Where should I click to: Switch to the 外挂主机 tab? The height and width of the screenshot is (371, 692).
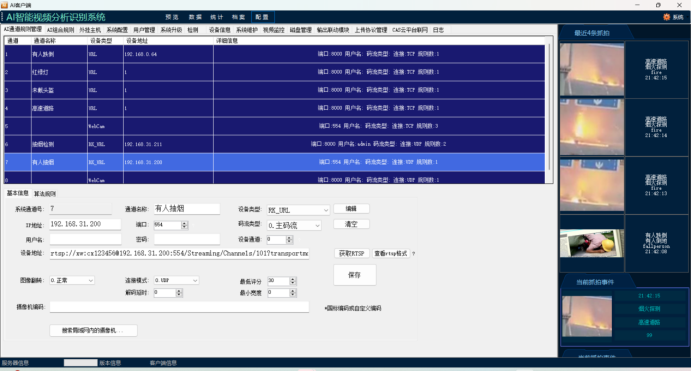pyautogui.click(x=90, y=30)
